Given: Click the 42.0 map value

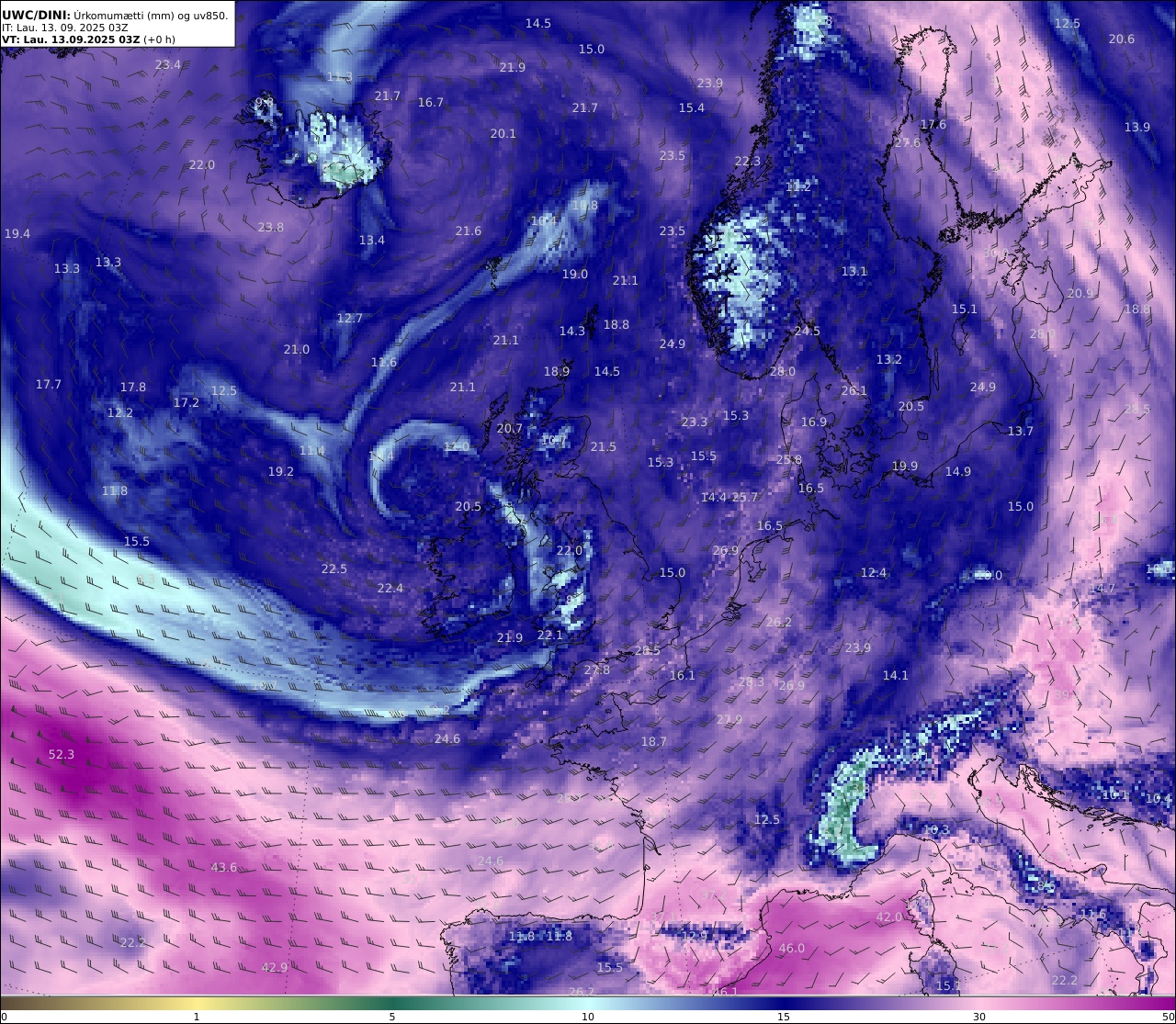Looking at the screenshot, I should pyautogui.click(x=889, y=917).
